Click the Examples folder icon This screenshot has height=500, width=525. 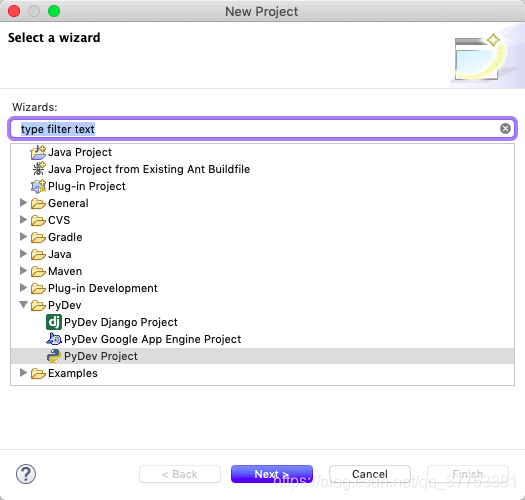(x=38, y=373)
